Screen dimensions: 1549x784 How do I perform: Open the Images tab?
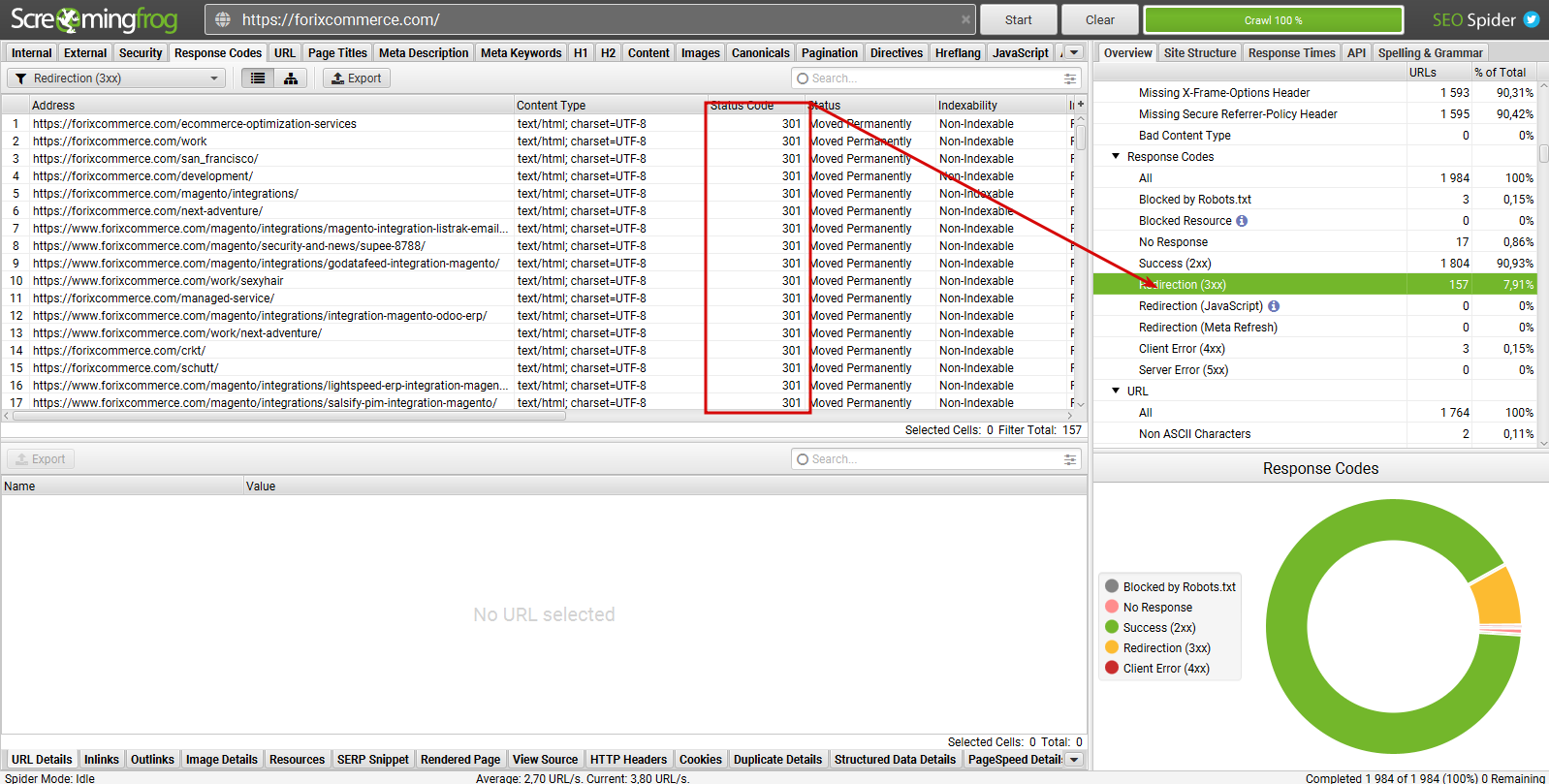click(x=700, y=53)
